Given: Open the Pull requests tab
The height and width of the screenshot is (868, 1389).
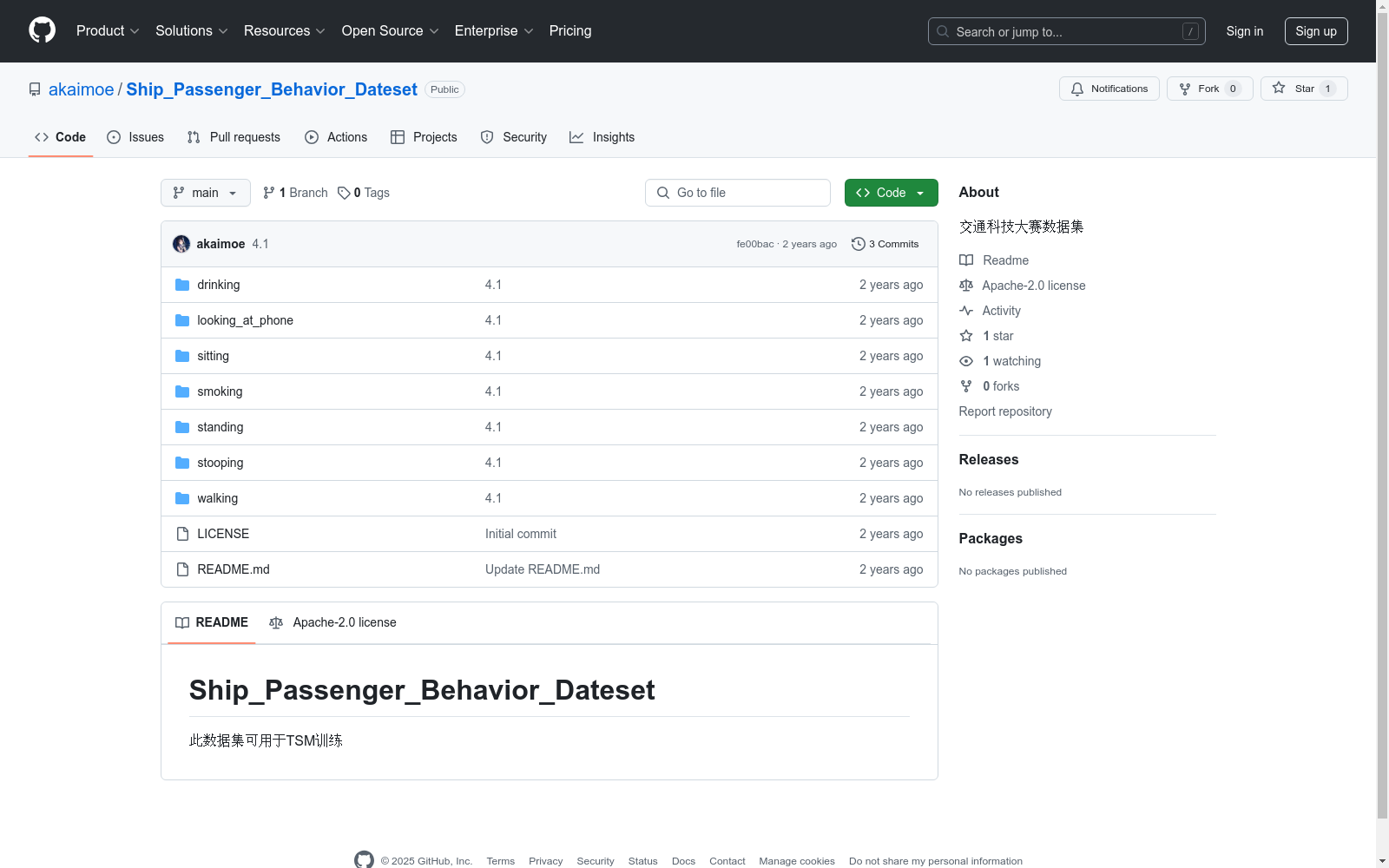Looking at the screenshot, I should [234, 137].
